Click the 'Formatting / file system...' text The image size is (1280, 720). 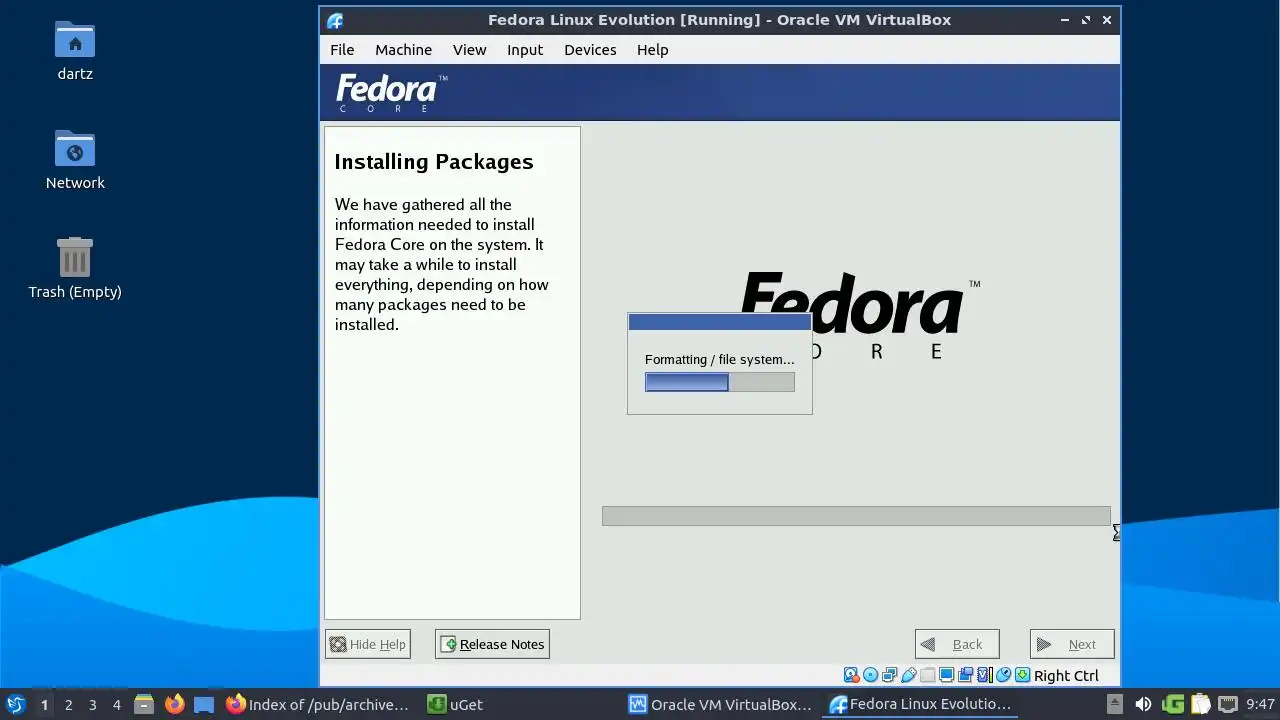point(720,359)
